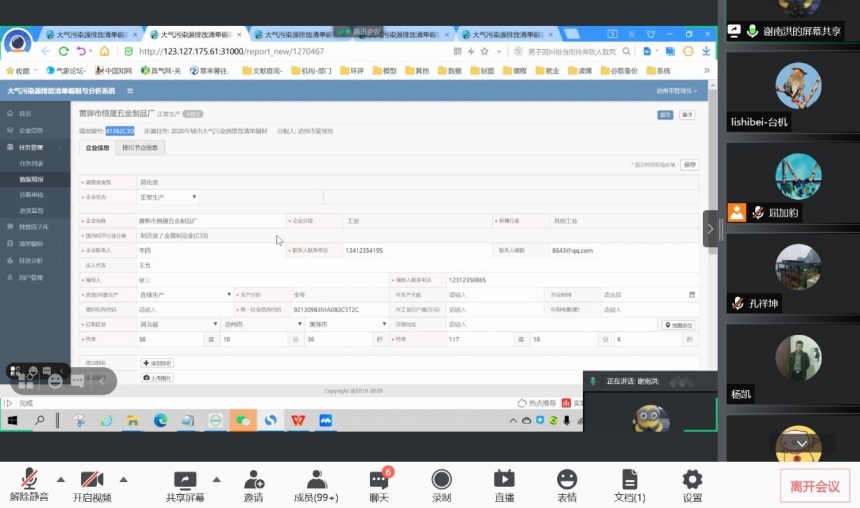The width and height of the screenshot is (860, 508).
Task: Click the blue 提交 submit button
Action: 665,115
